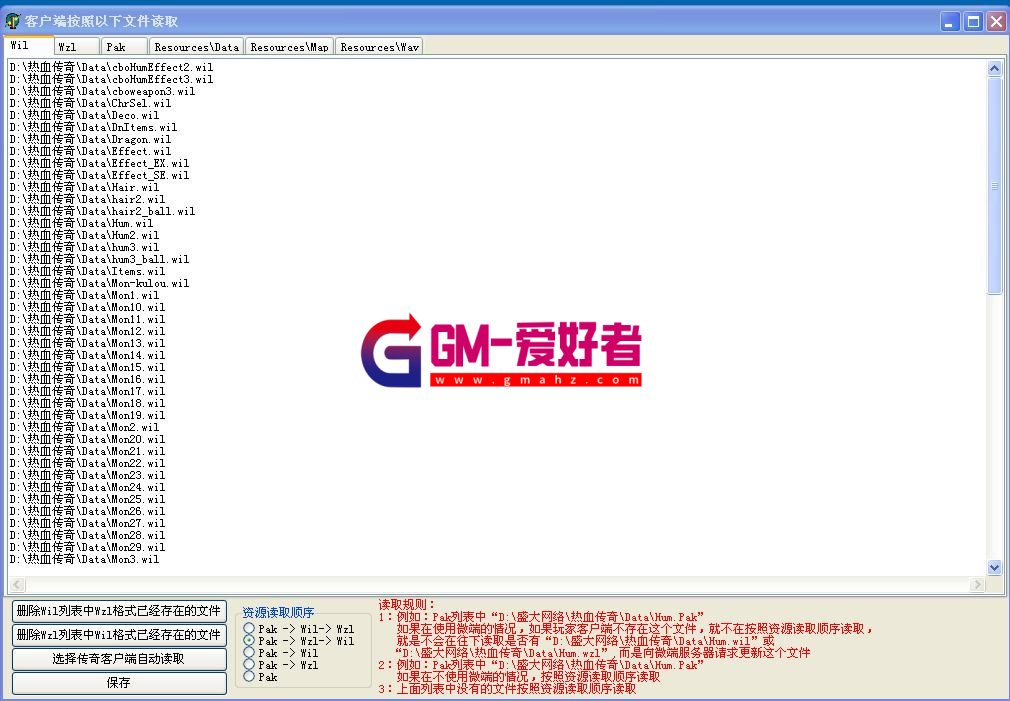This screenshot has height=701, width=1010.
Task: Click the hum3_ball.wil entry
Action: click(x=99, y=260)
